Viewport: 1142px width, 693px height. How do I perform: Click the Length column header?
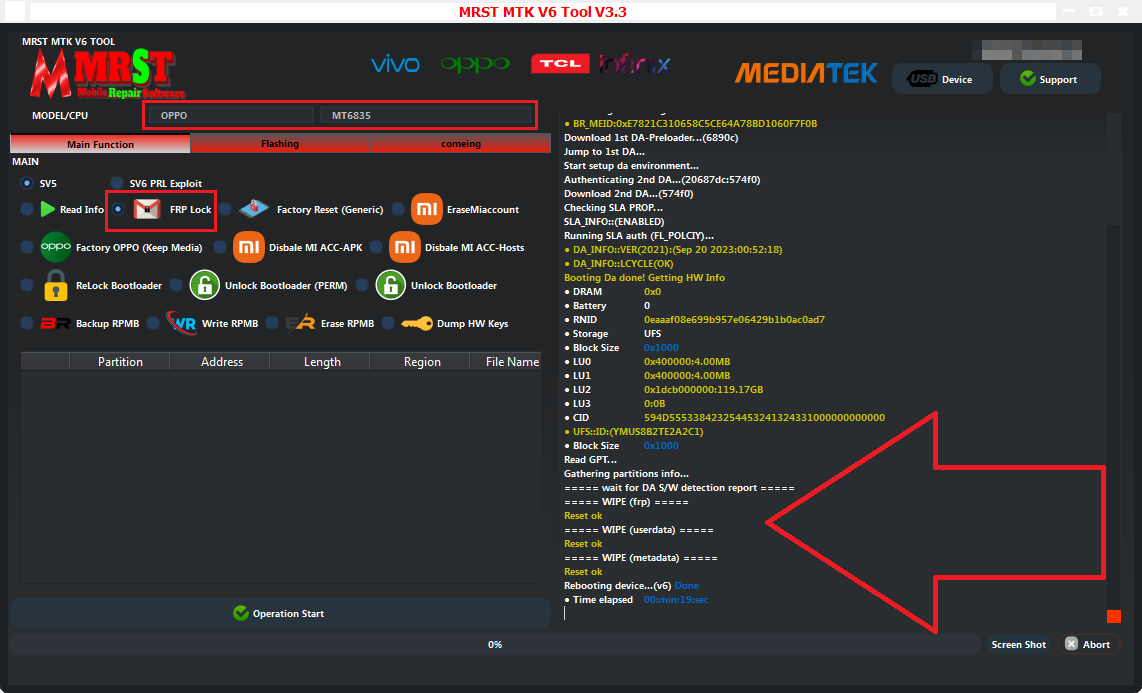(322, 362)
